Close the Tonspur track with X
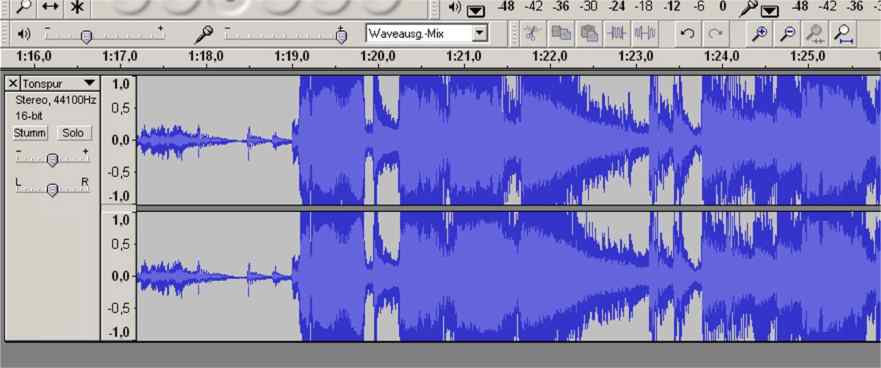Image resolution: width=881 pixels, height=368 pixels. click(x=12, y=84)
